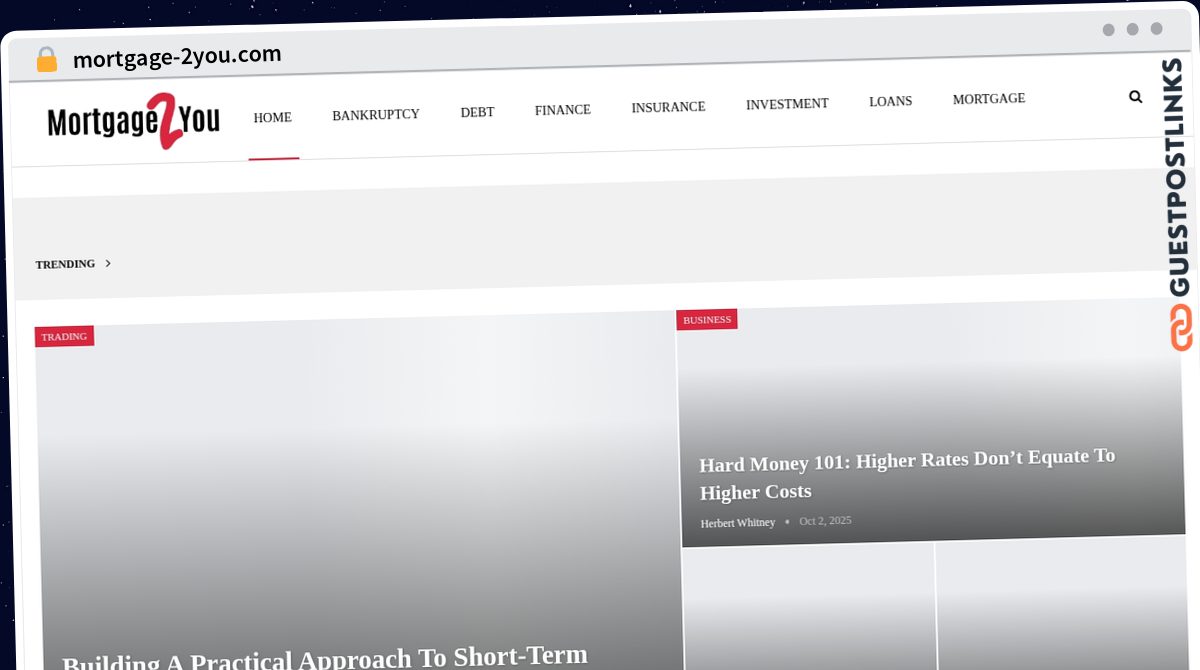
Task: Open the Trading article thumbnail image
Action: pos(360,490)
